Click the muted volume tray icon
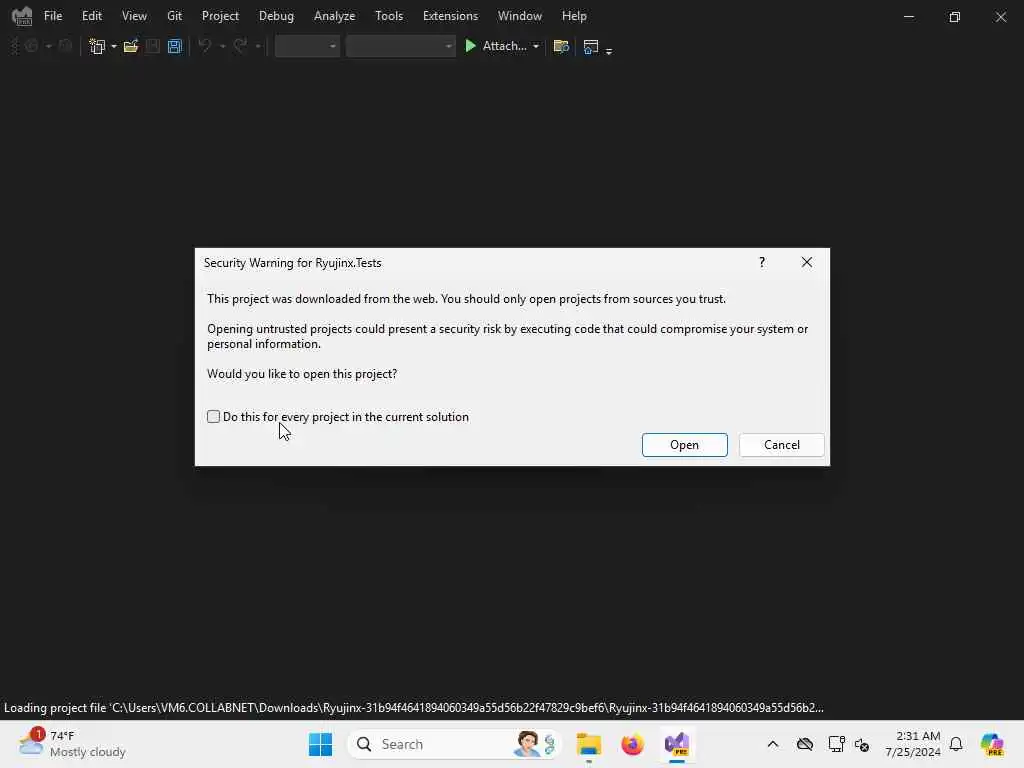 pos(861,744)
